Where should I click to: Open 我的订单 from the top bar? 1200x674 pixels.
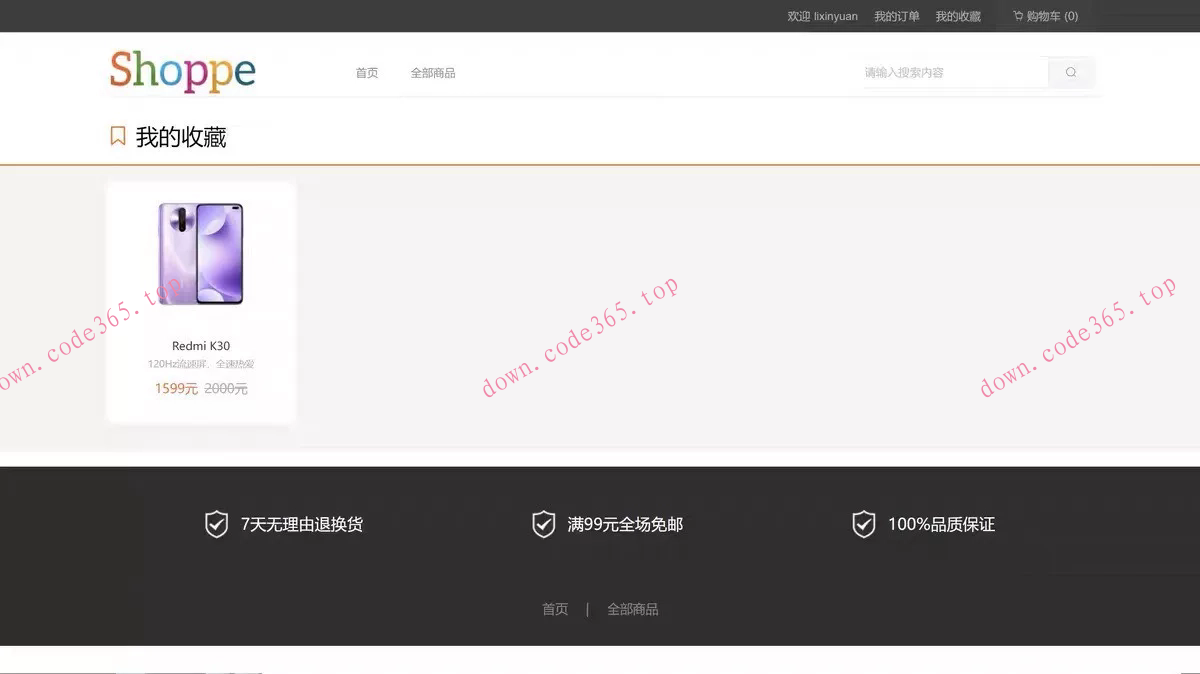coord(896,16)
